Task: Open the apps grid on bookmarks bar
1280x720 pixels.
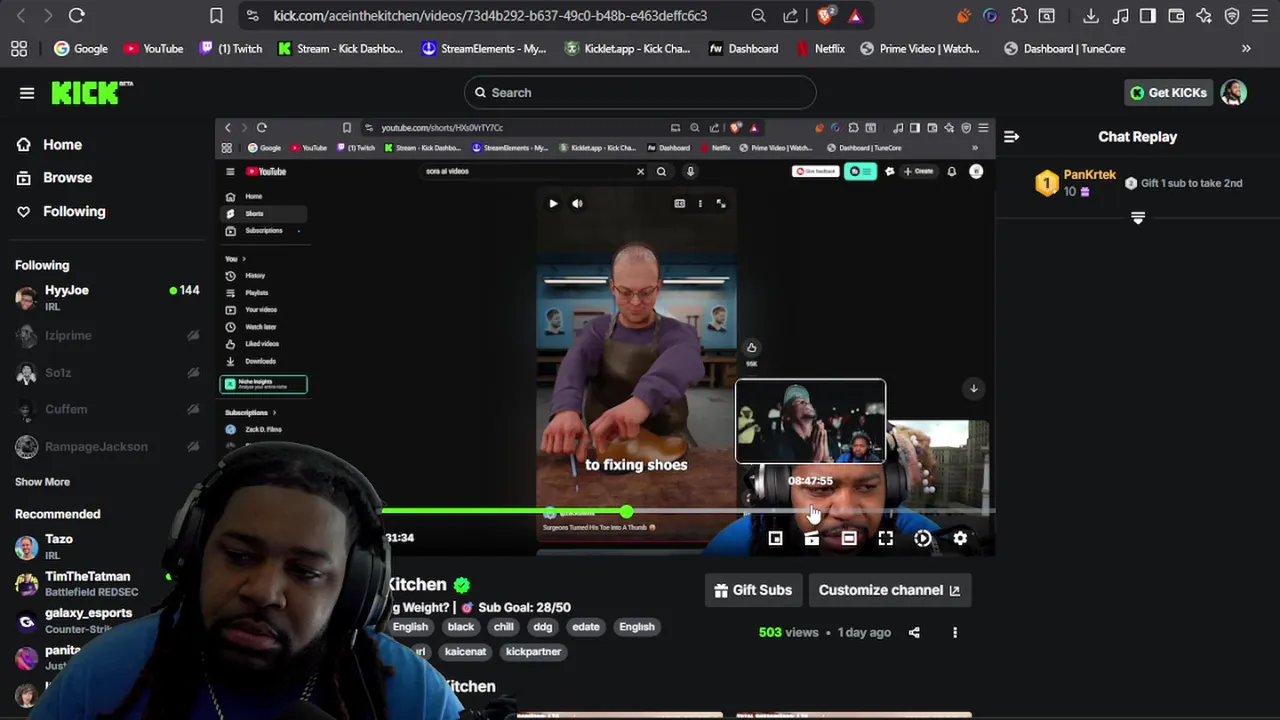Action: click(19, 48)
